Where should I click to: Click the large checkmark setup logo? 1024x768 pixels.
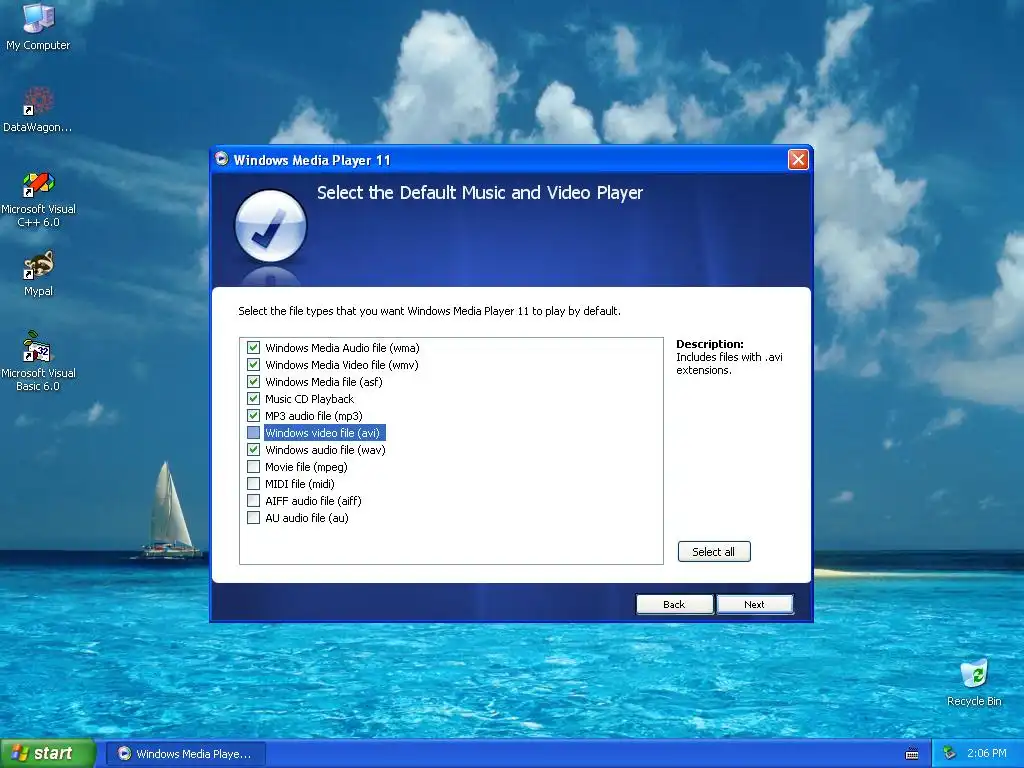click(270, 226)
